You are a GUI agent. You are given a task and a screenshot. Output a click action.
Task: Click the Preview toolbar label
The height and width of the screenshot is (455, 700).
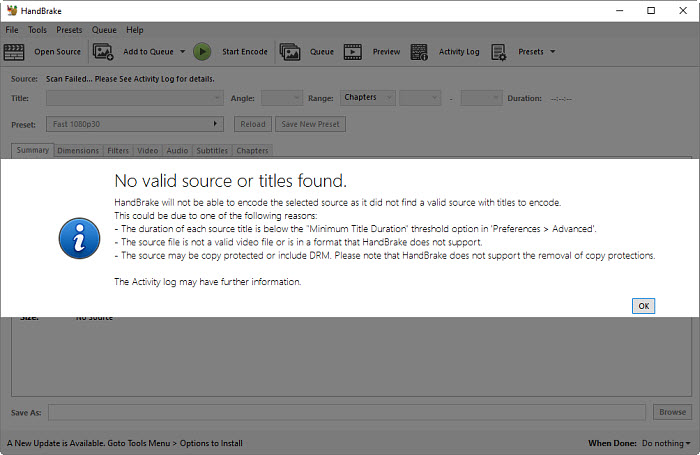(387, 52)
